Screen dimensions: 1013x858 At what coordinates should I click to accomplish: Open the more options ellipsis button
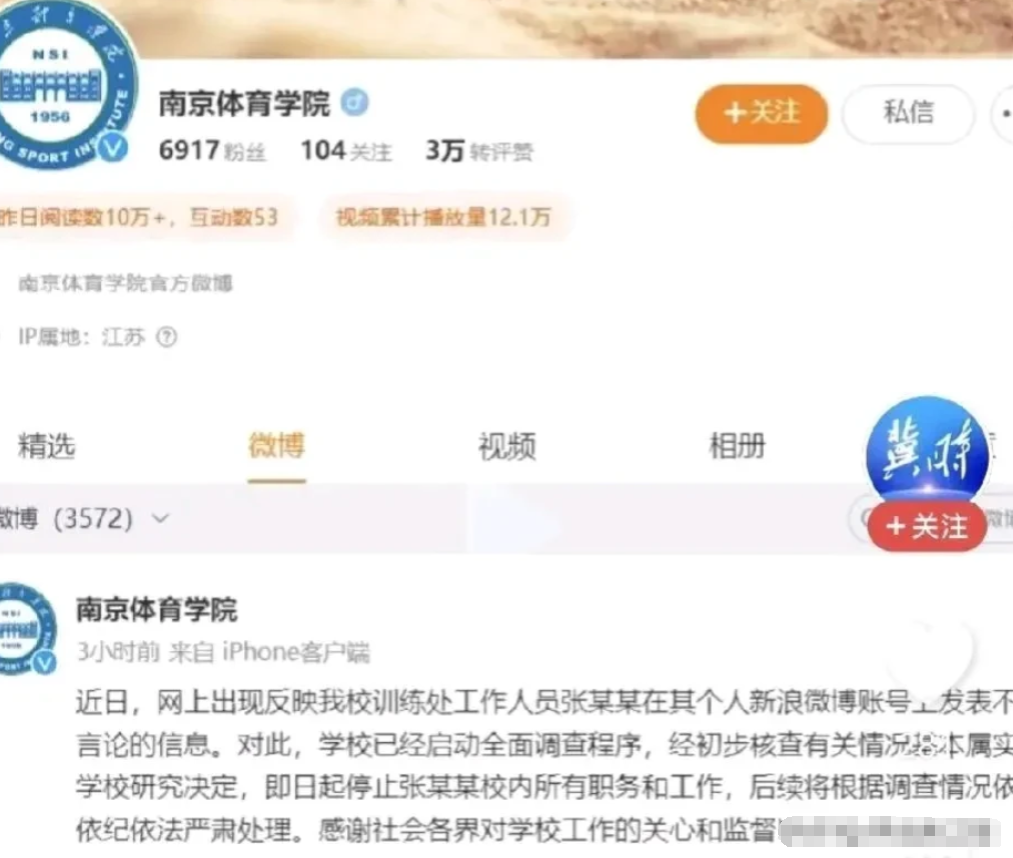[x=1003, y=113]
